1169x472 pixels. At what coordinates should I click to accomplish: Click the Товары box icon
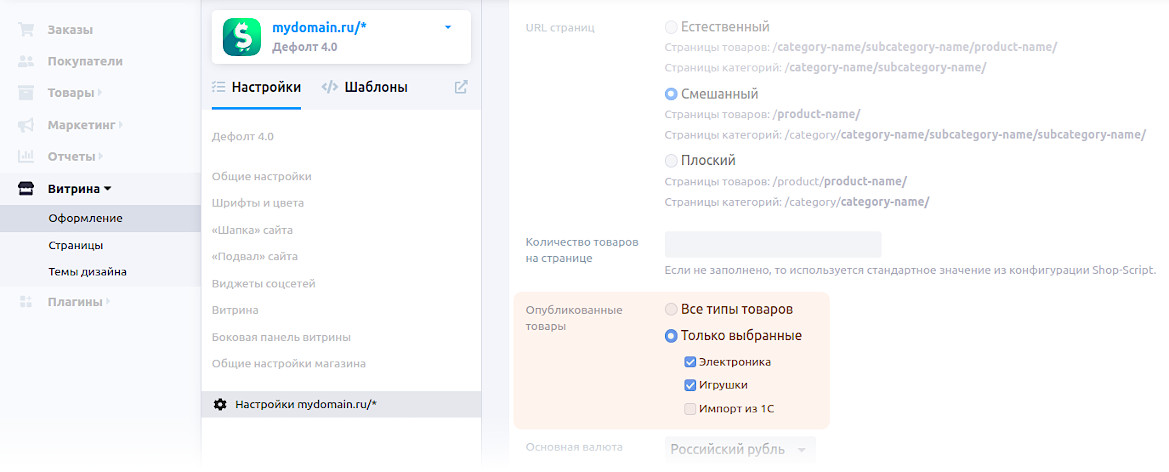coord(26,93)
